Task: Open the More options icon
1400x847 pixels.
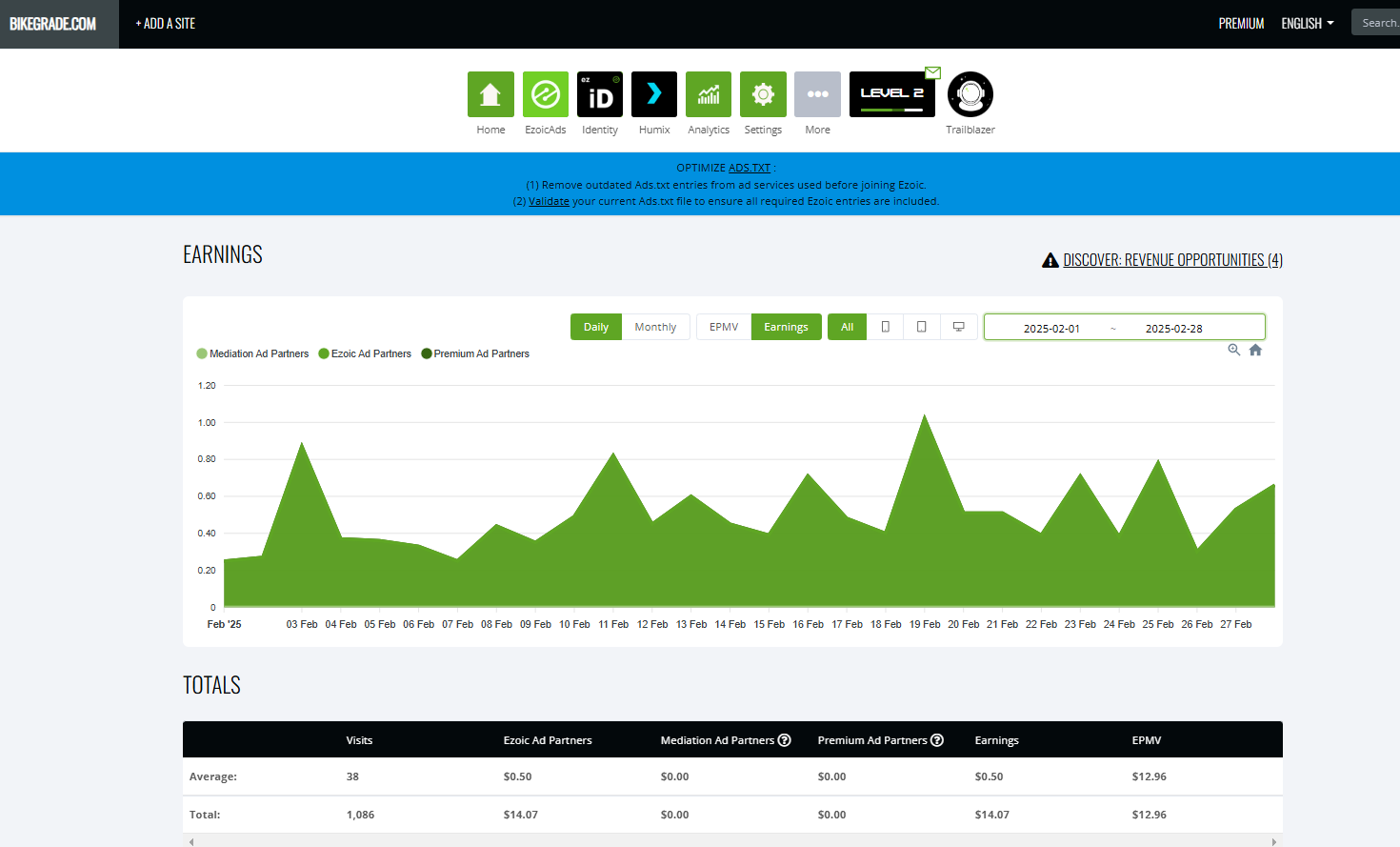Action: pos(817,94)
